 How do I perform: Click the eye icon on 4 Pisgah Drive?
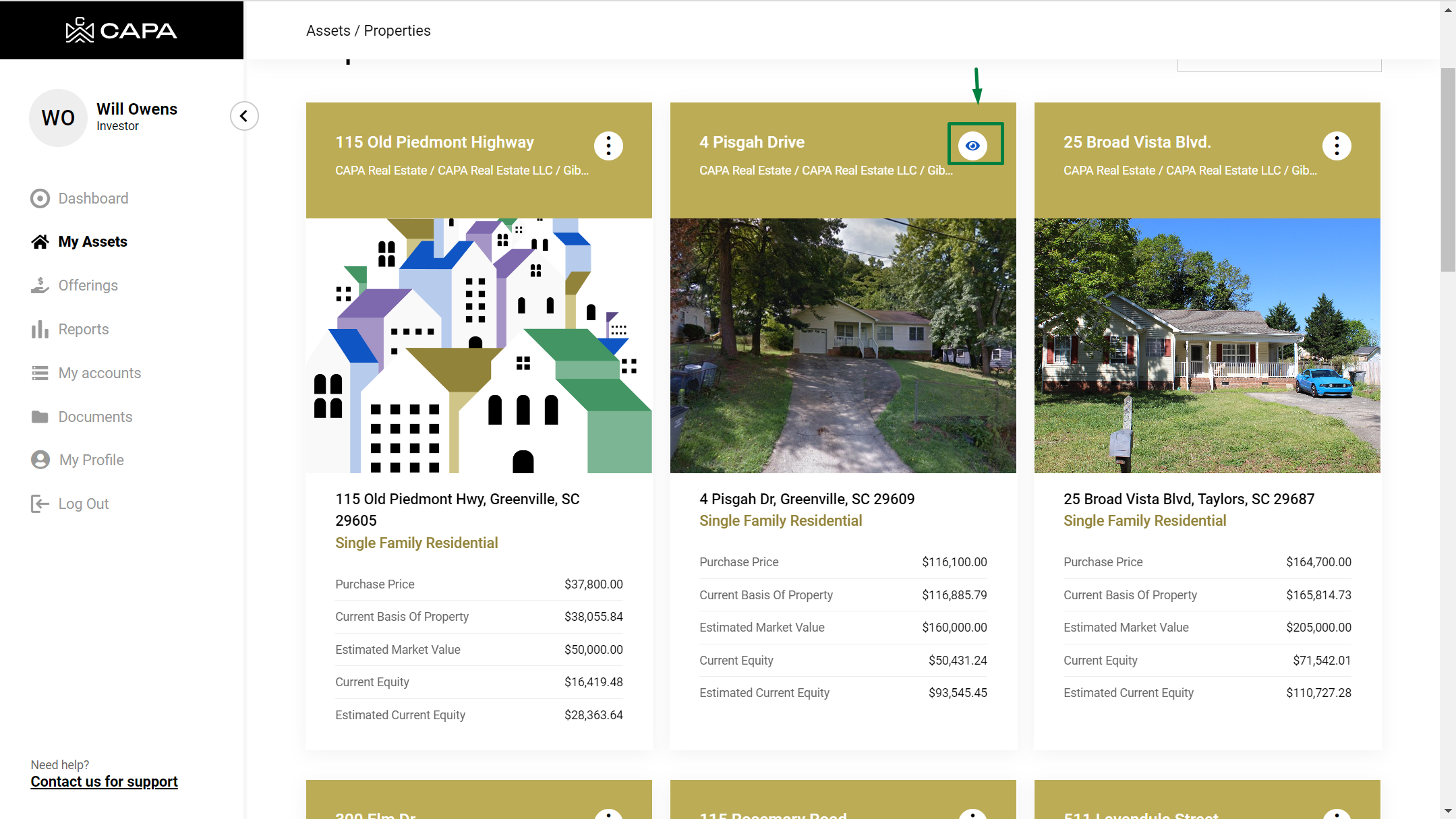click(x=972, y=146)
